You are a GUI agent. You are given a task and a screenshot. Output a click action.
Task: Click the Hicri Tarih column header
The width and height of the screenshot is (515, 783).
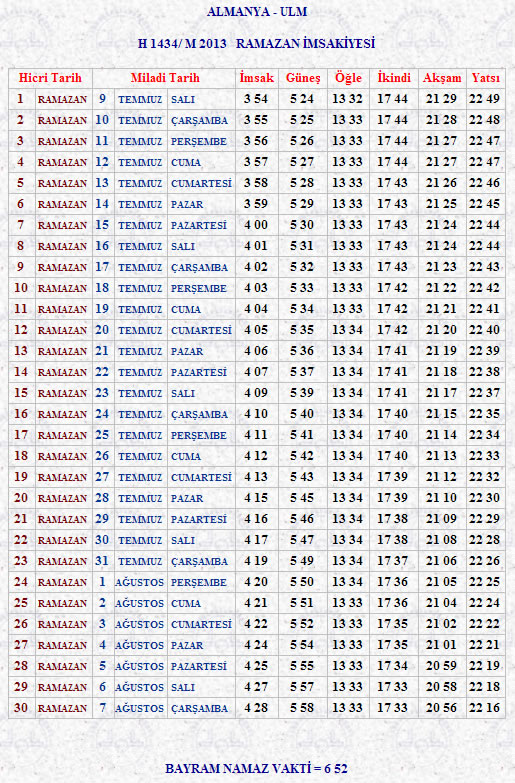pyautogui.click(x=50, y=78)
